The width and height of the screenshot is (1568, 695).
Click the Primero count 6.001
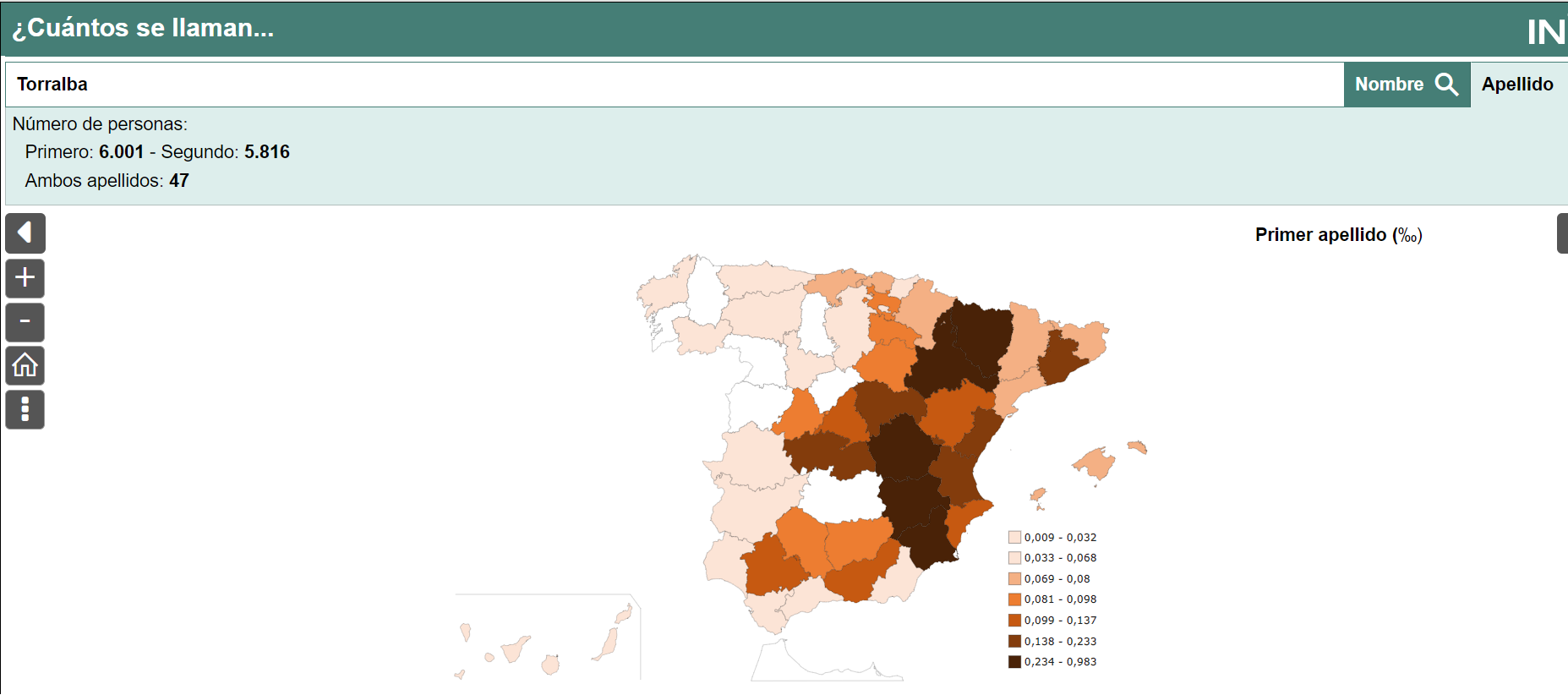coord(121,152)
